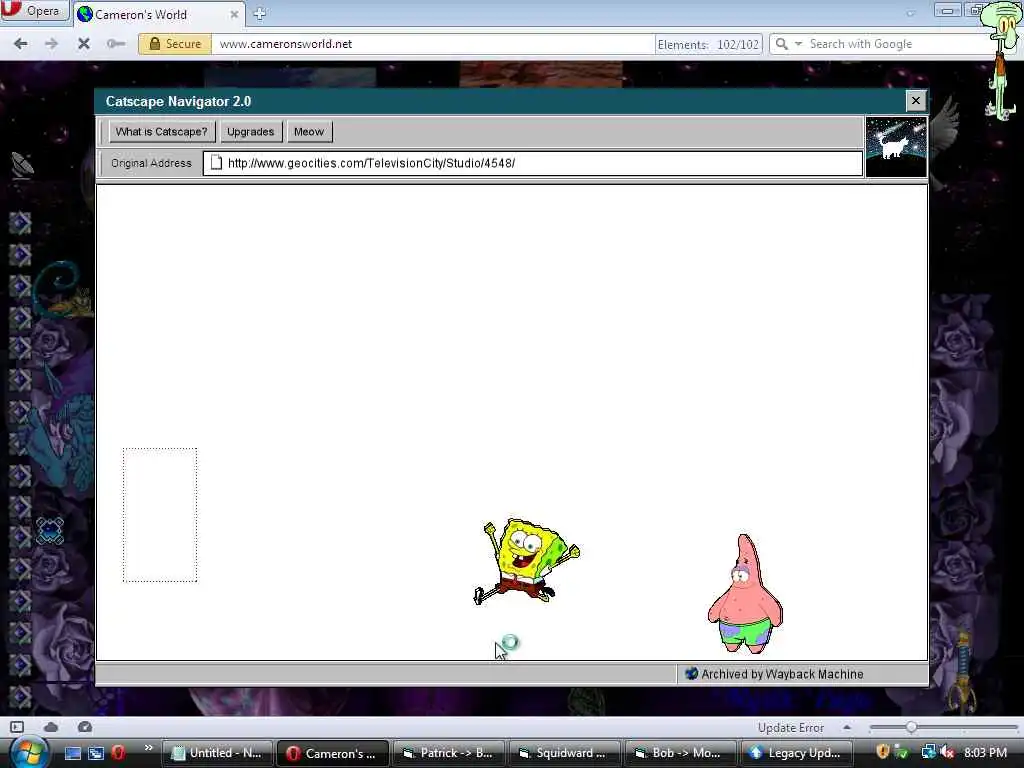This screenshot has height=768, width=1024.
Task: Open the search engine dropdown arrow
Action: 798,44
